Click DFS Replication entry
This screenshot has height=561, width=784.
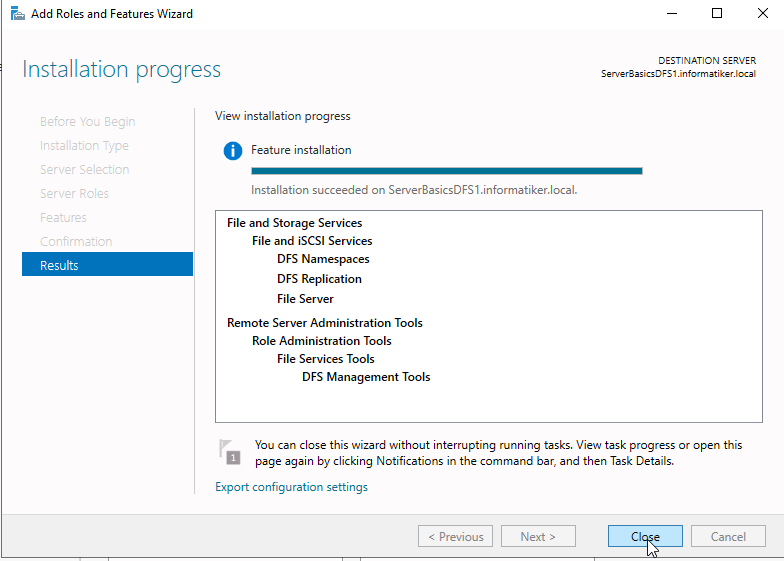tap(319, 279)
